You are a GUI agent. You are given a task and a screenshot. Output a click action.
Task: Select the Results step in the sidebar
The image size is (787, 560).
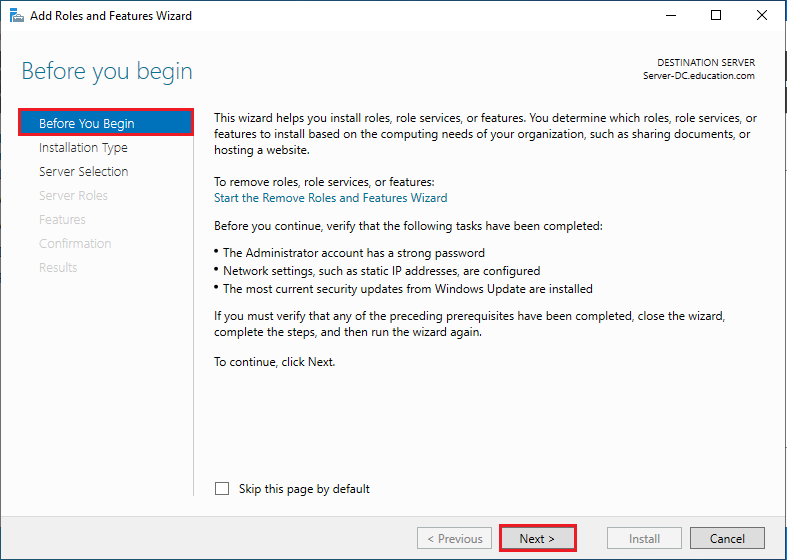tap(58, 268)
